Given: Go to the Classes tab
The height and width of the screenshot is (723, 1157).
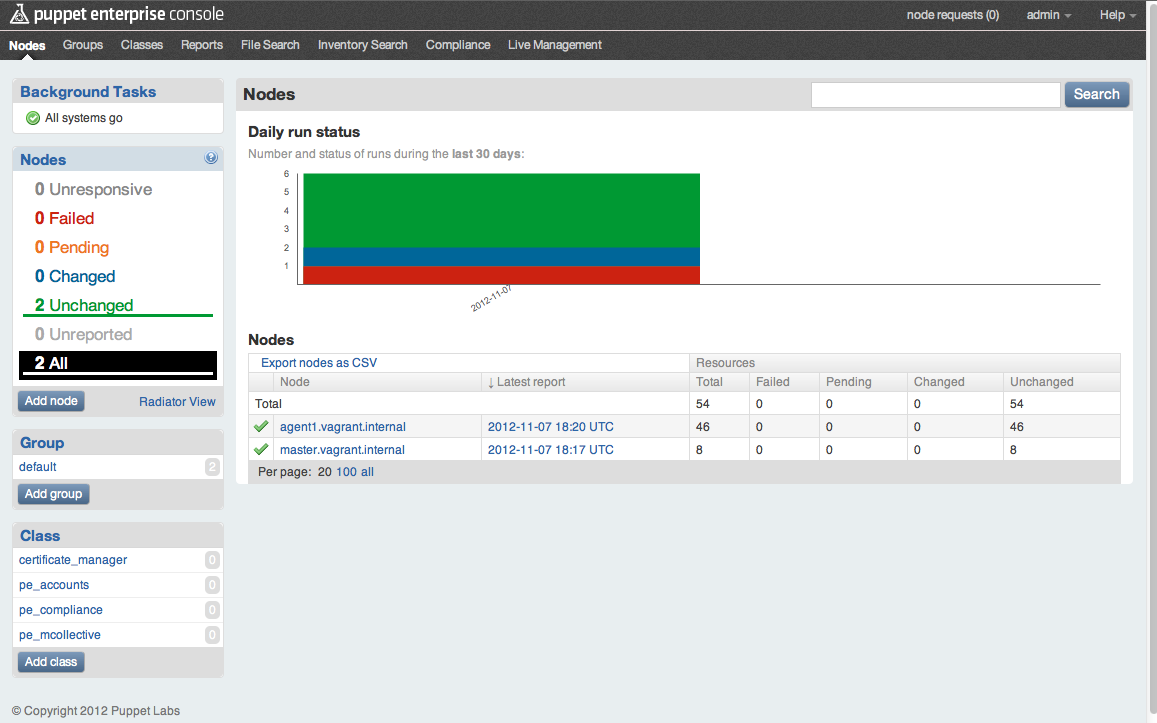Looking at the screenshot, I should click(142, 45).
